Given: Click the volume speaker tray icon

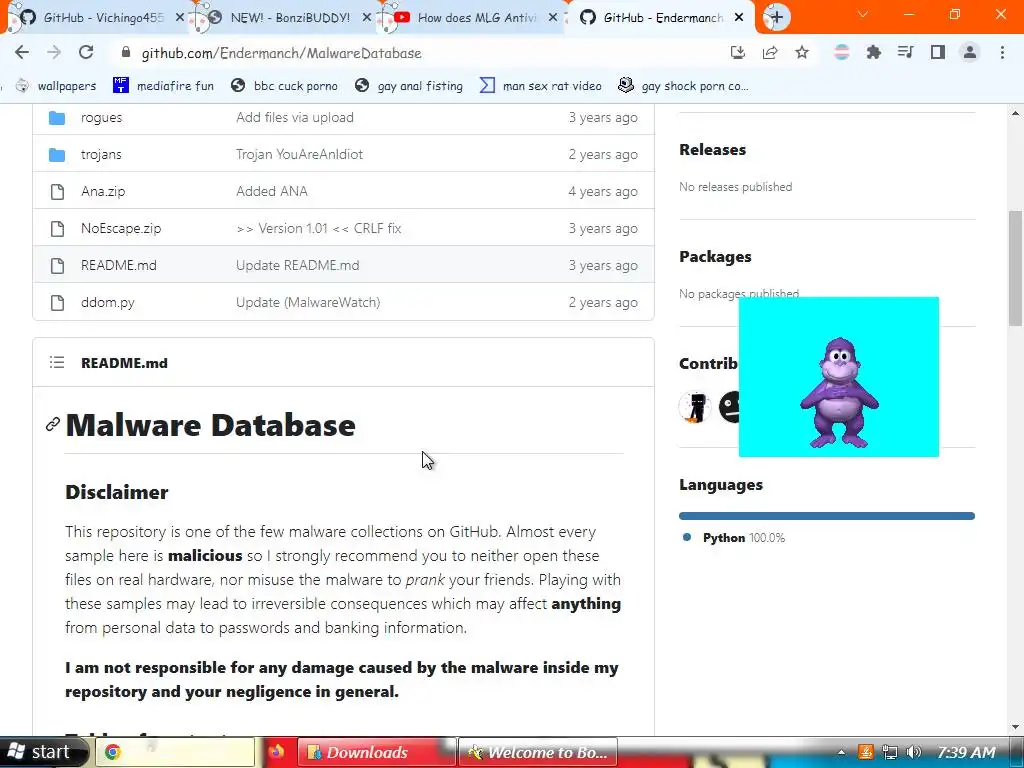Looking at the screenshot, I should click(914, 752).
